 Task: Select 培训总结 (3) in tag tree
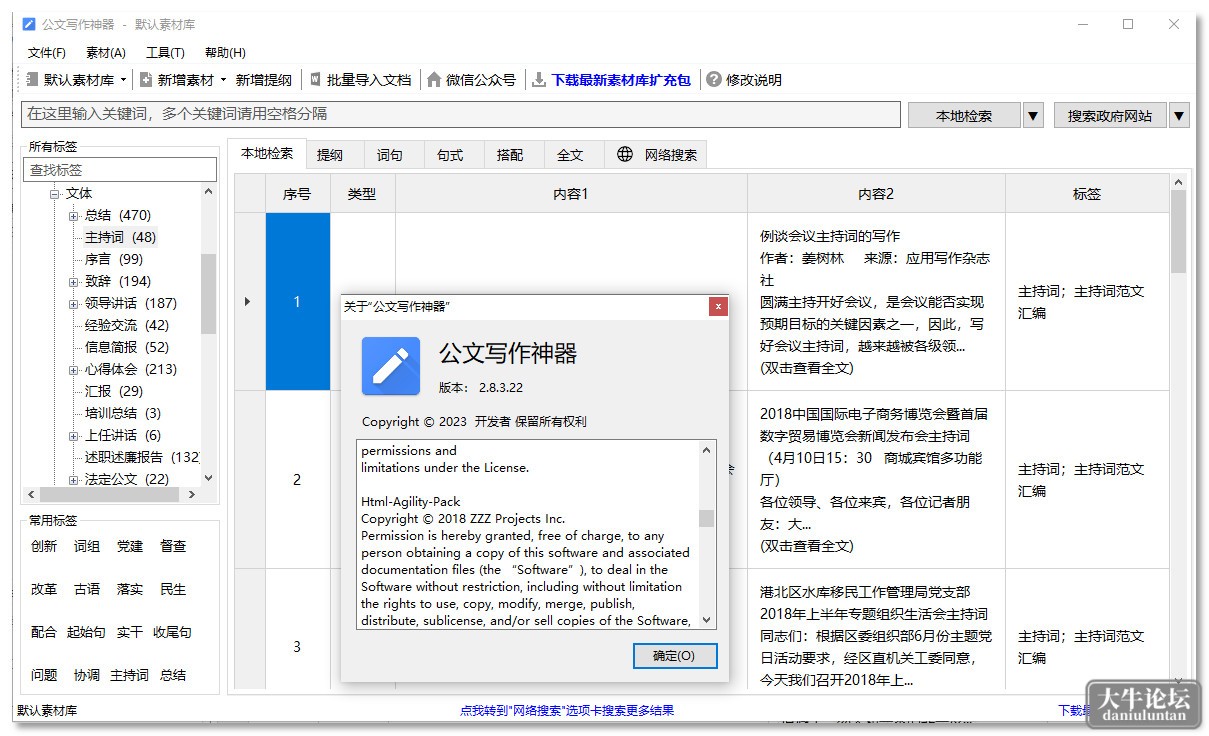(x=123, y=414)
